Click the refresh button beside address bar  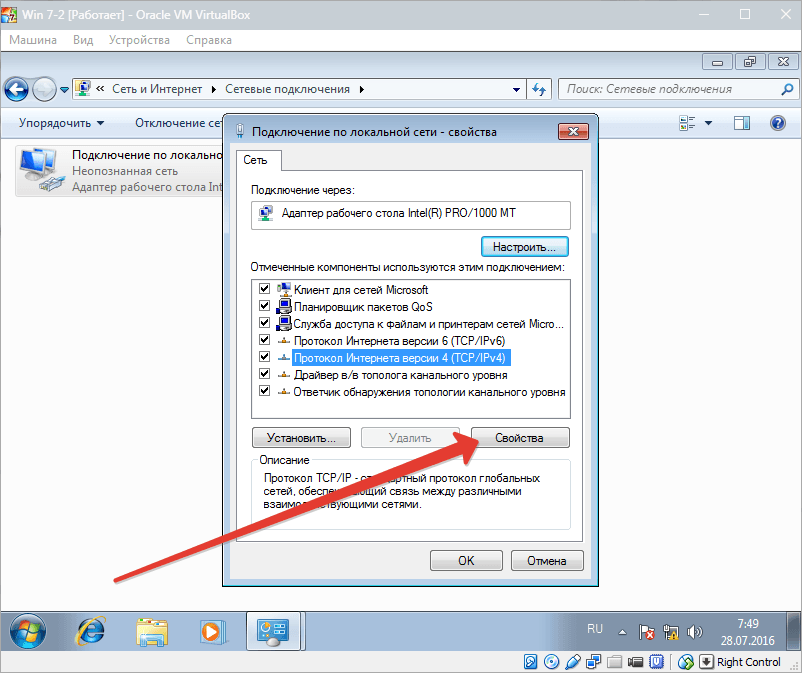pos(539,89)
